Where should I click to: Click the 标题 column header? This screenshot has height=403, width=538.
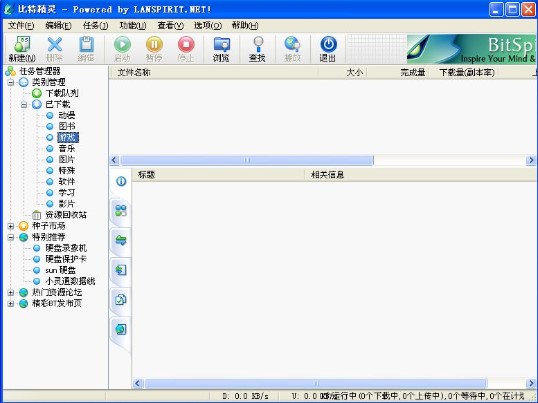(x=218, y=175)
